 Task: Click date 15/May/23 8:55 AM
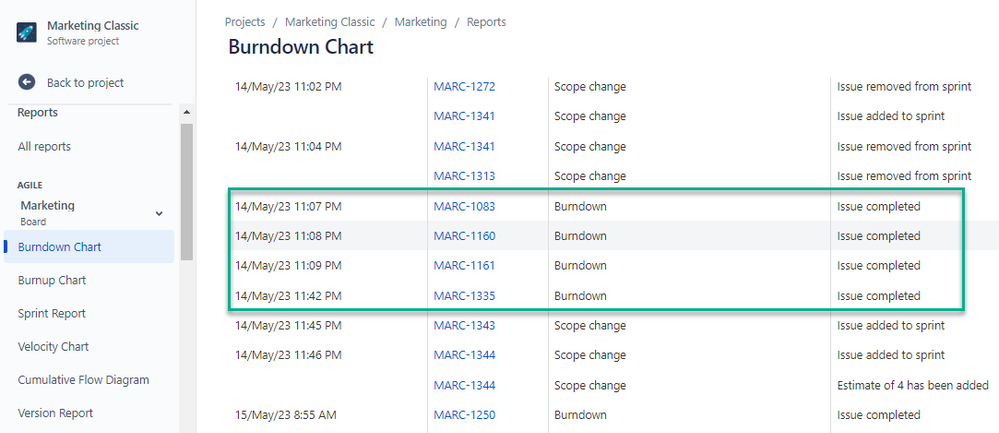285,415
